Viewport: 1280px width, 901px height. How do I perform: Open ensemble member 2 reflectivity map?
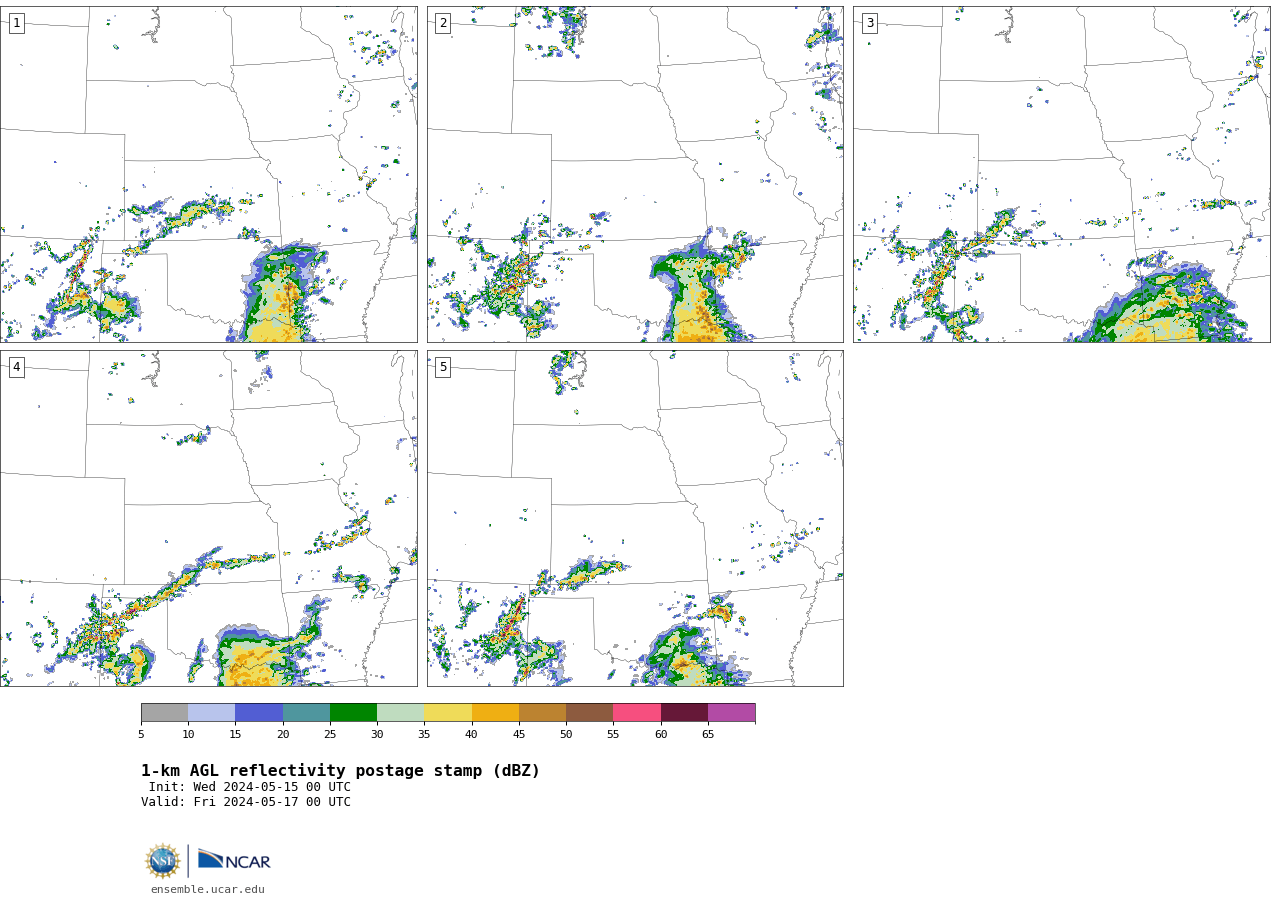[x=635, y=175]
